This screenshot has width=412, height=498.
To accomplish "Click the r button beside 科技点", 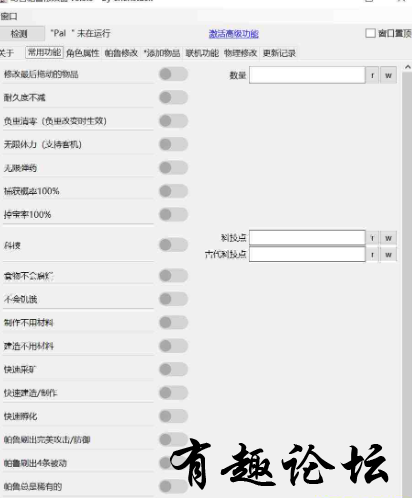I will [372, 238].
